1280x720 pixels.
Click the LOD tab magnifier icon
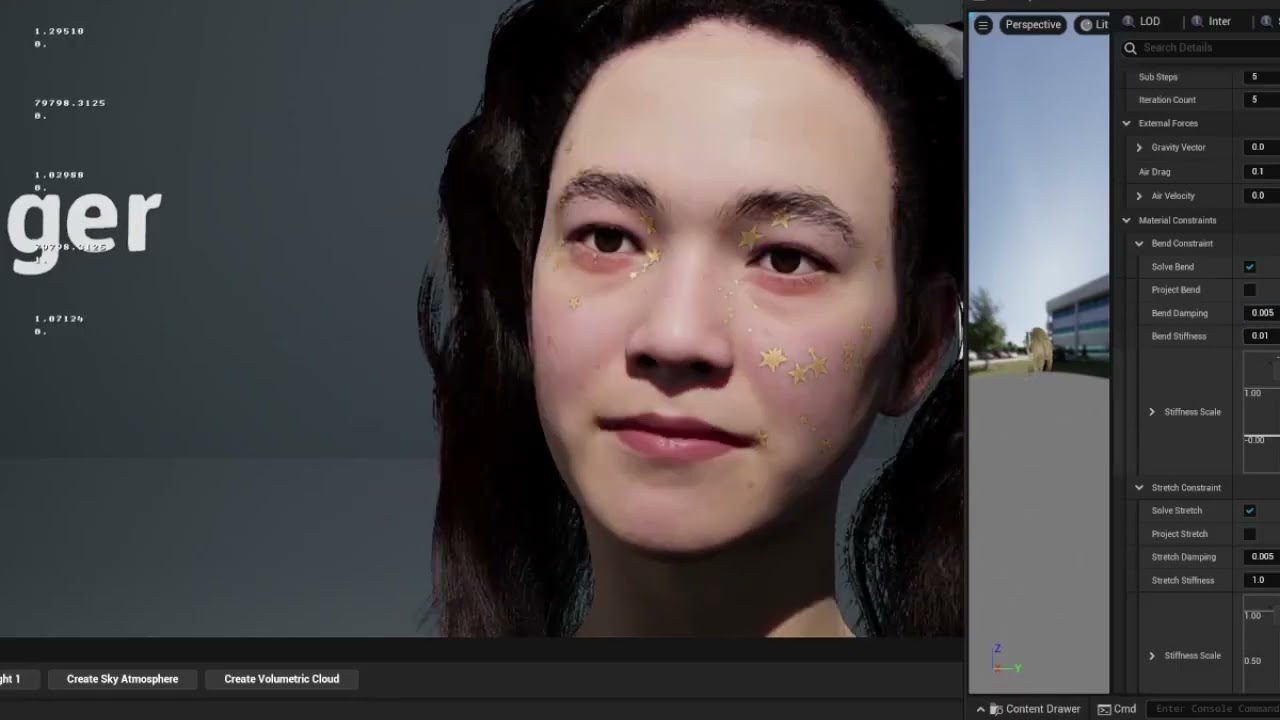(1129, 21)
